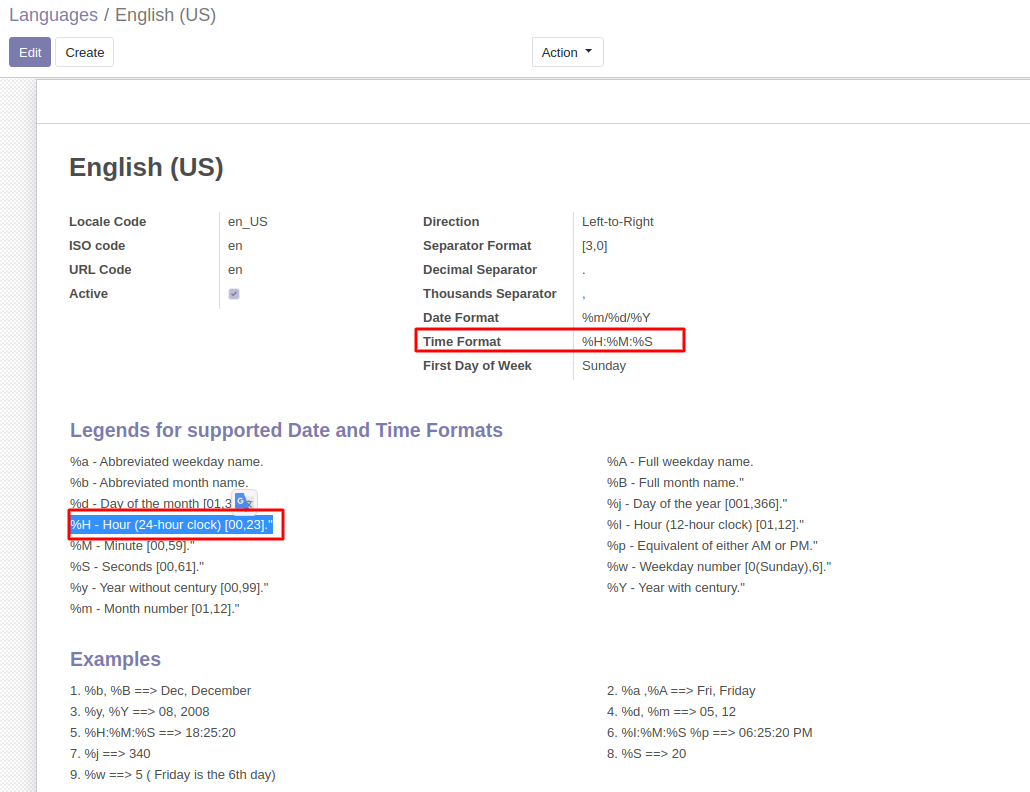
Task: Click the %y Year without century legend
Action: 169,588
